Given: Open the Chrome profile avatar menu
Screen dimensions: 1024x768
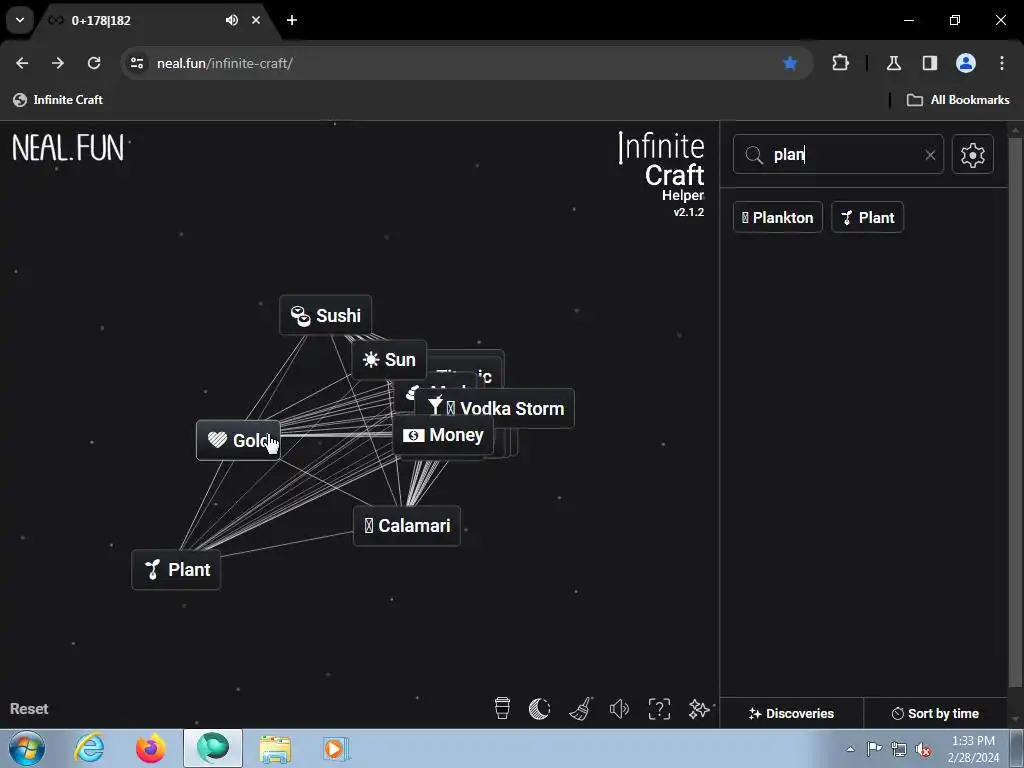Looking at the screenshot, I should [x=966, y=63].
